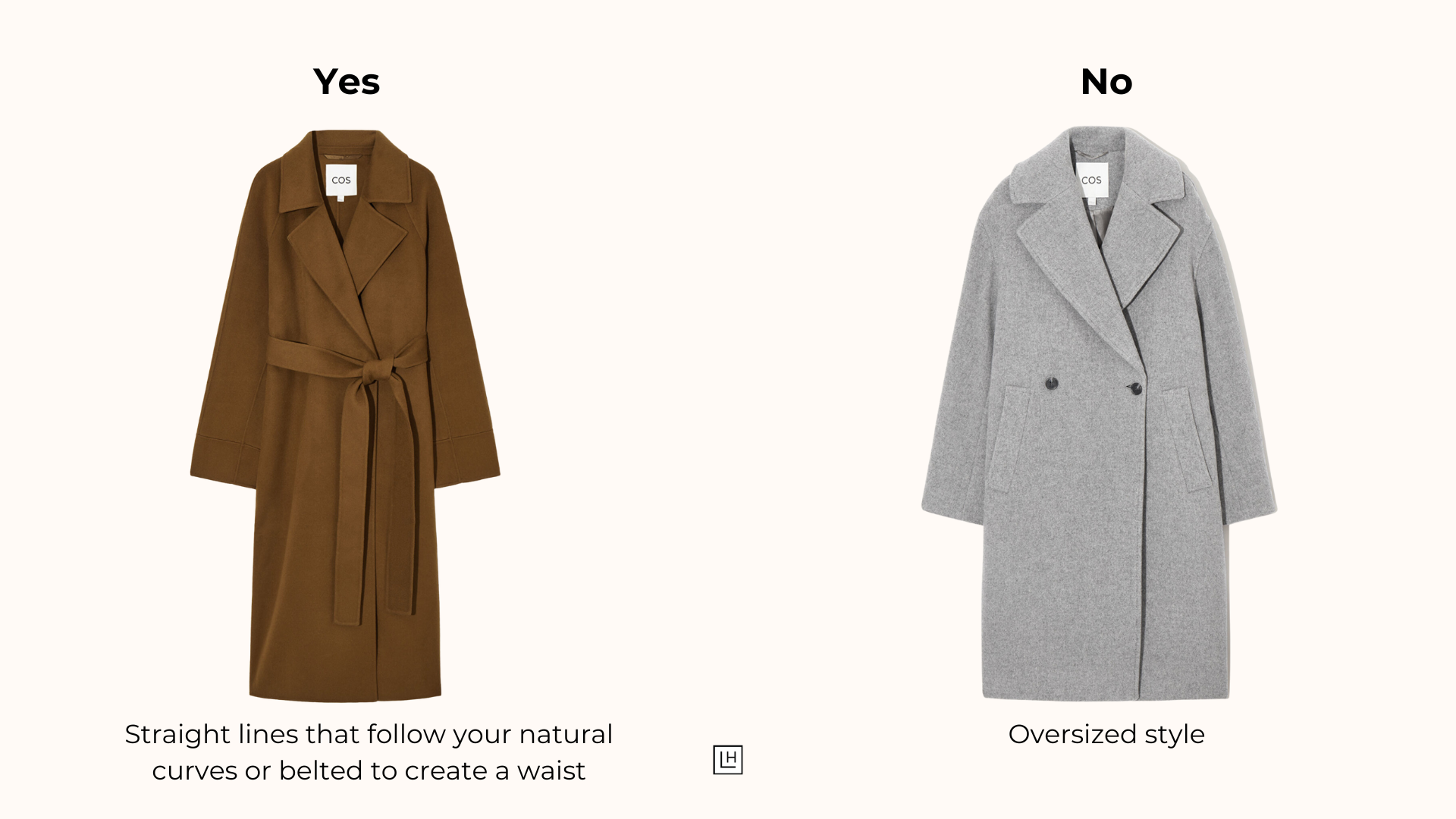1456x819 pixels.
Task: Click the "Oversized style" caption
Action: coord(1106,734)
